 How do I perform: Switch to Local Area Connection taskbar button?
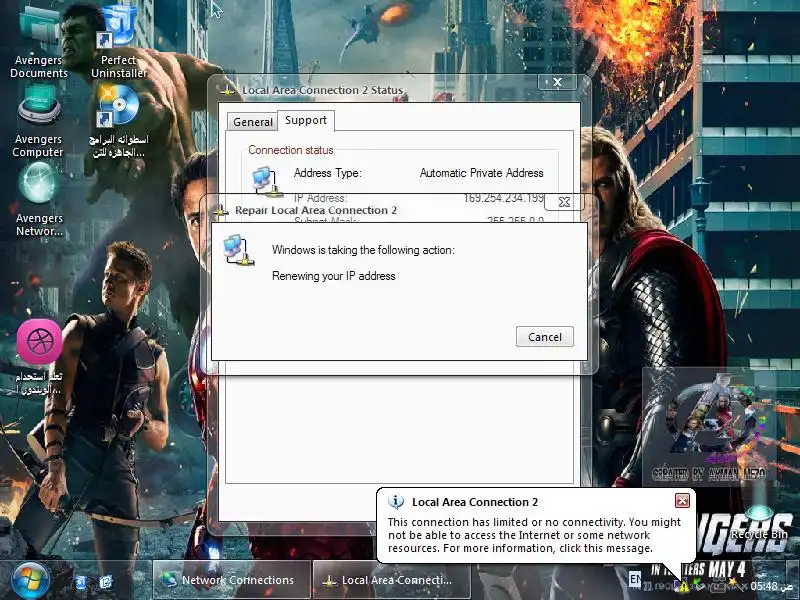[391, 580]
